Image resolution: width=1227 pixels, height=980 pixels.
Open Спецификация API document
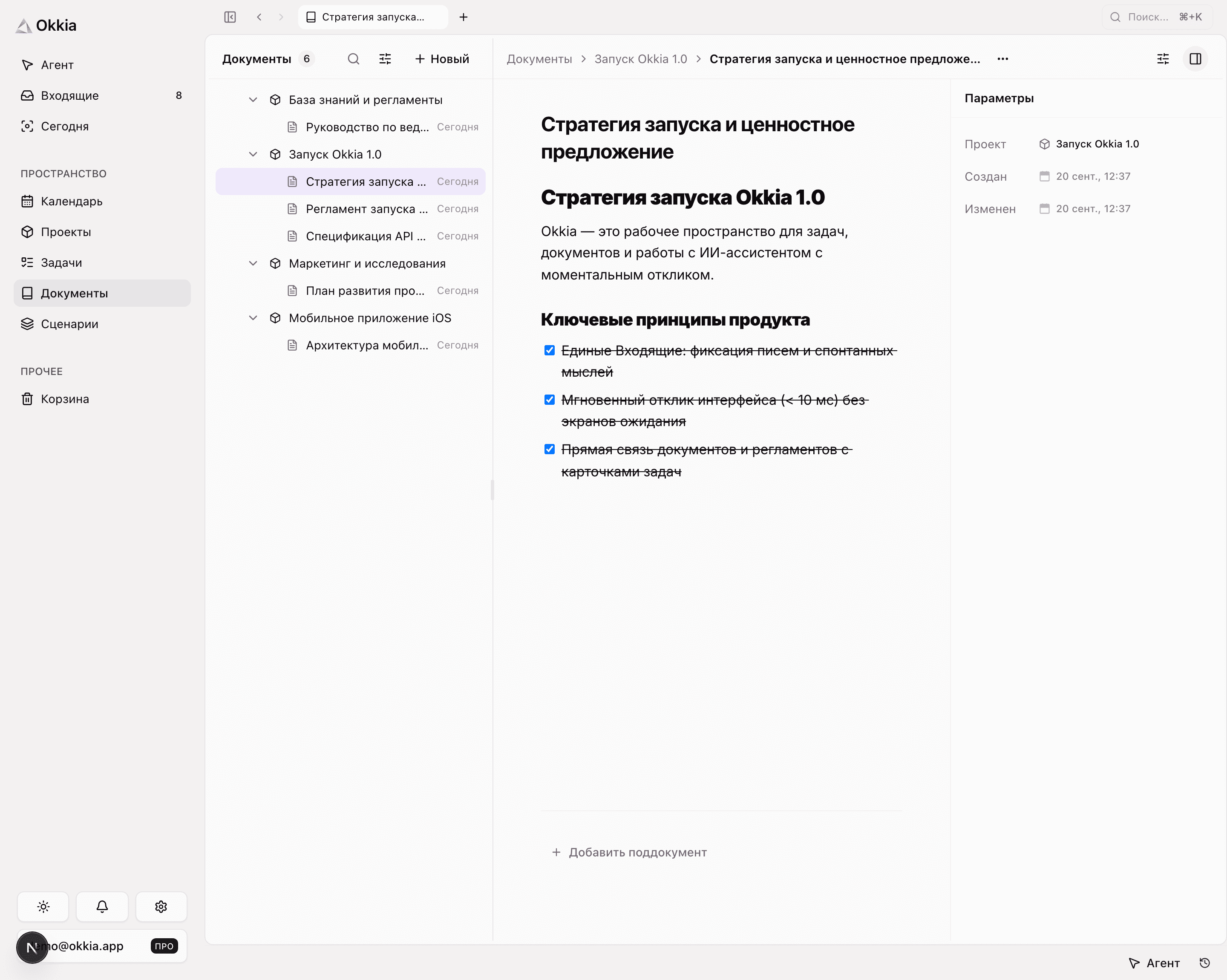(350, 237)
